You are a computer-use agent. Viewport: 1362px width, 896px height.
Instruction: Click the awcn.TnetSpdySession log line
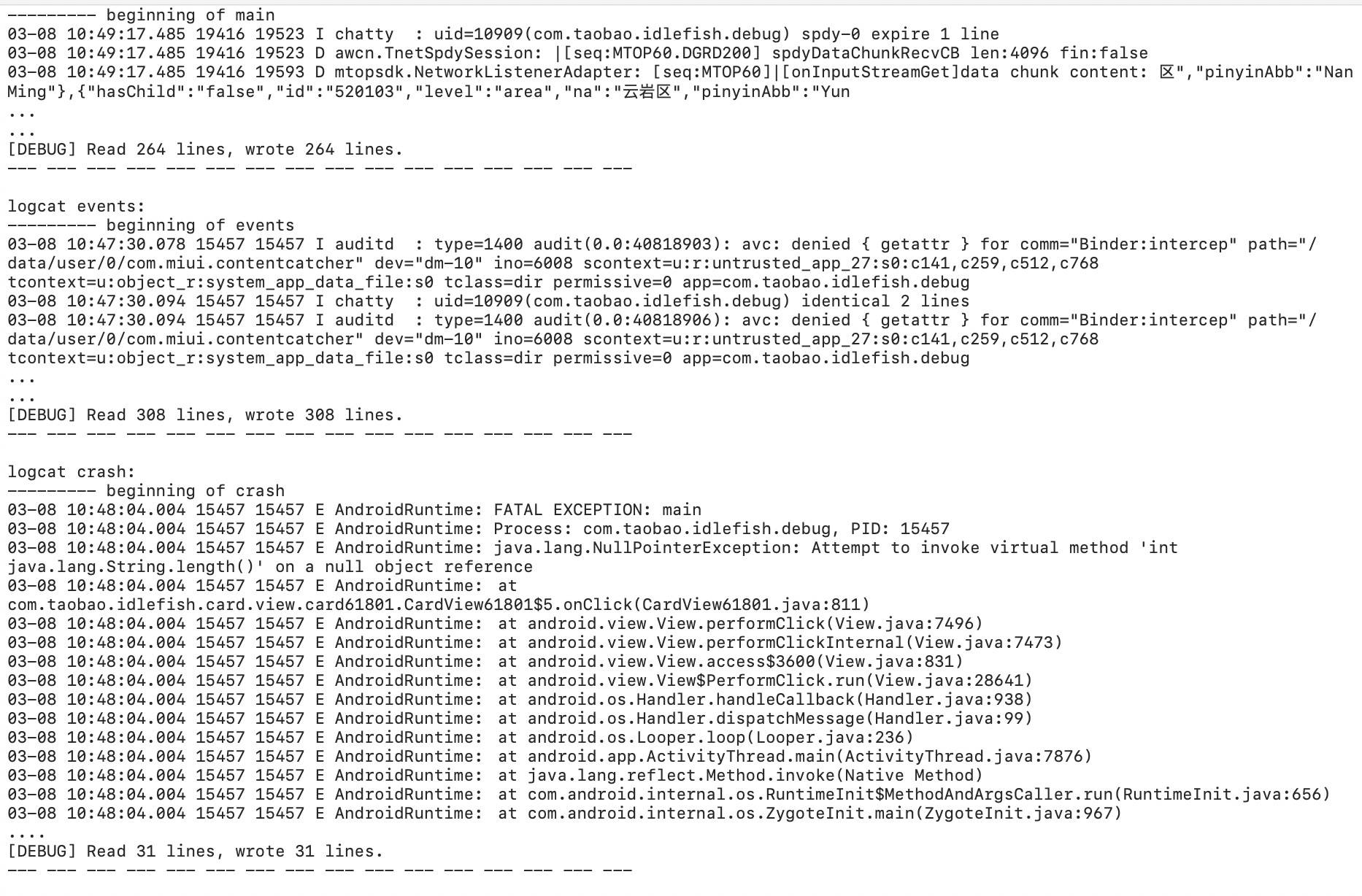[x=578, y=53]
